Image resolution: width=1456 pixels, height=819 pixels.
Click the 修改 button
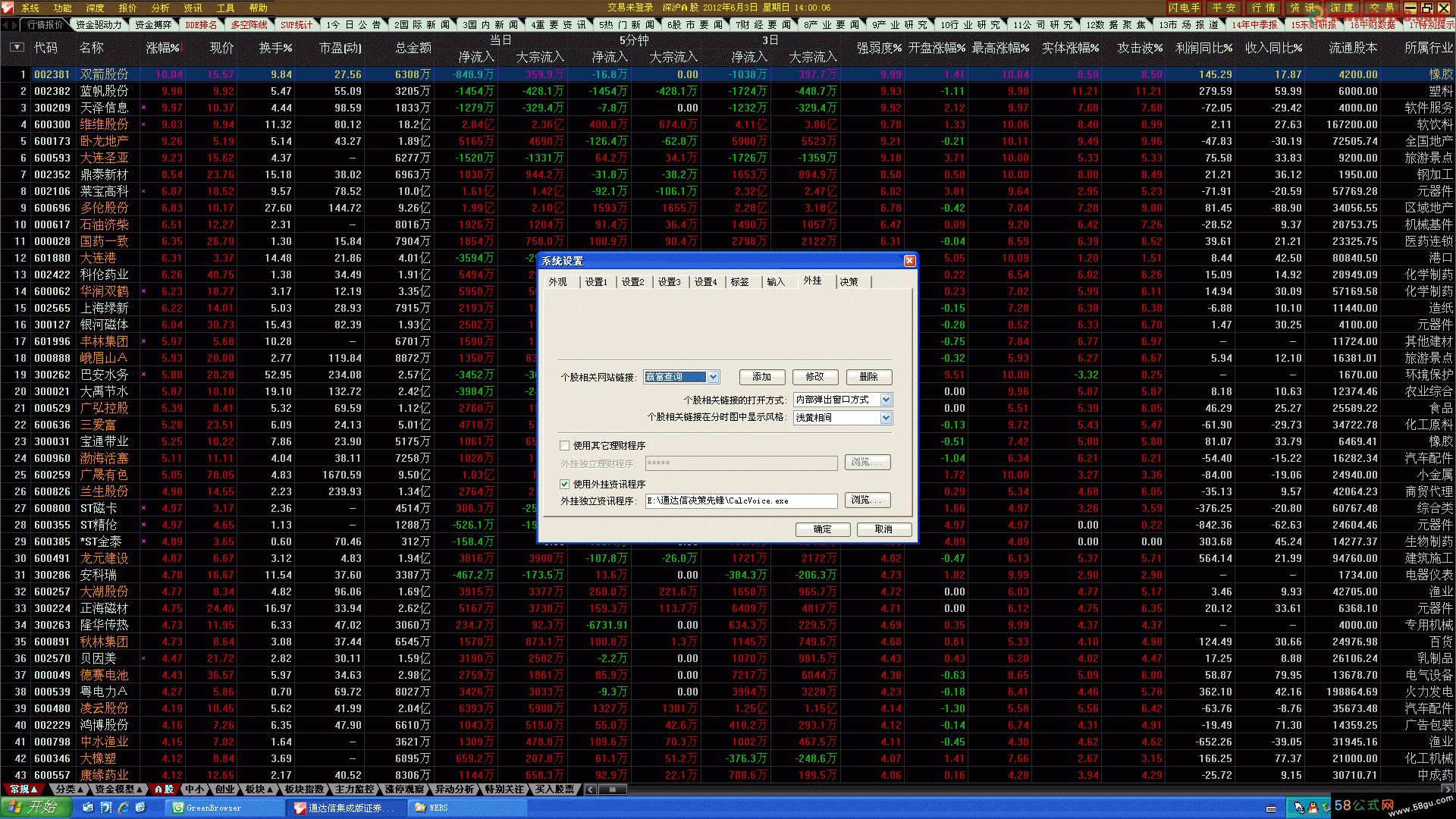(815, 377)
